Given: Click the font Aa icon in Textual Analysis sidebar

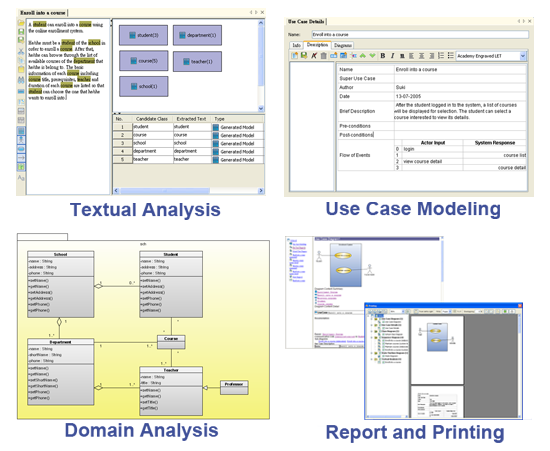Looking at the screenshot, I should [21, 178].
